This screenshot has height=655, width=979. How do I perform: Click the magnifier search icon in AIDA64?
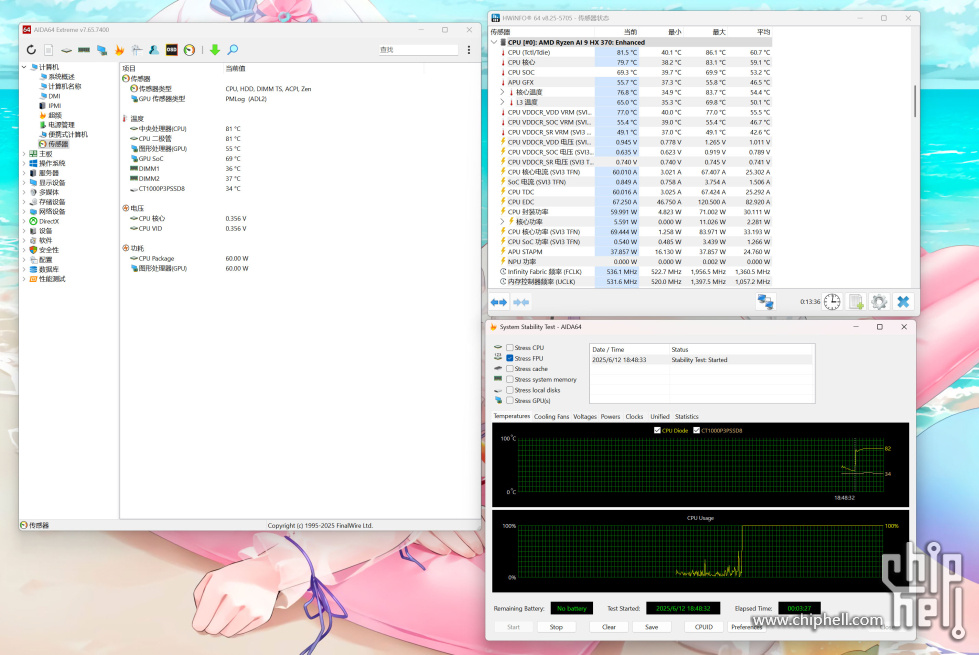point(232,50)
